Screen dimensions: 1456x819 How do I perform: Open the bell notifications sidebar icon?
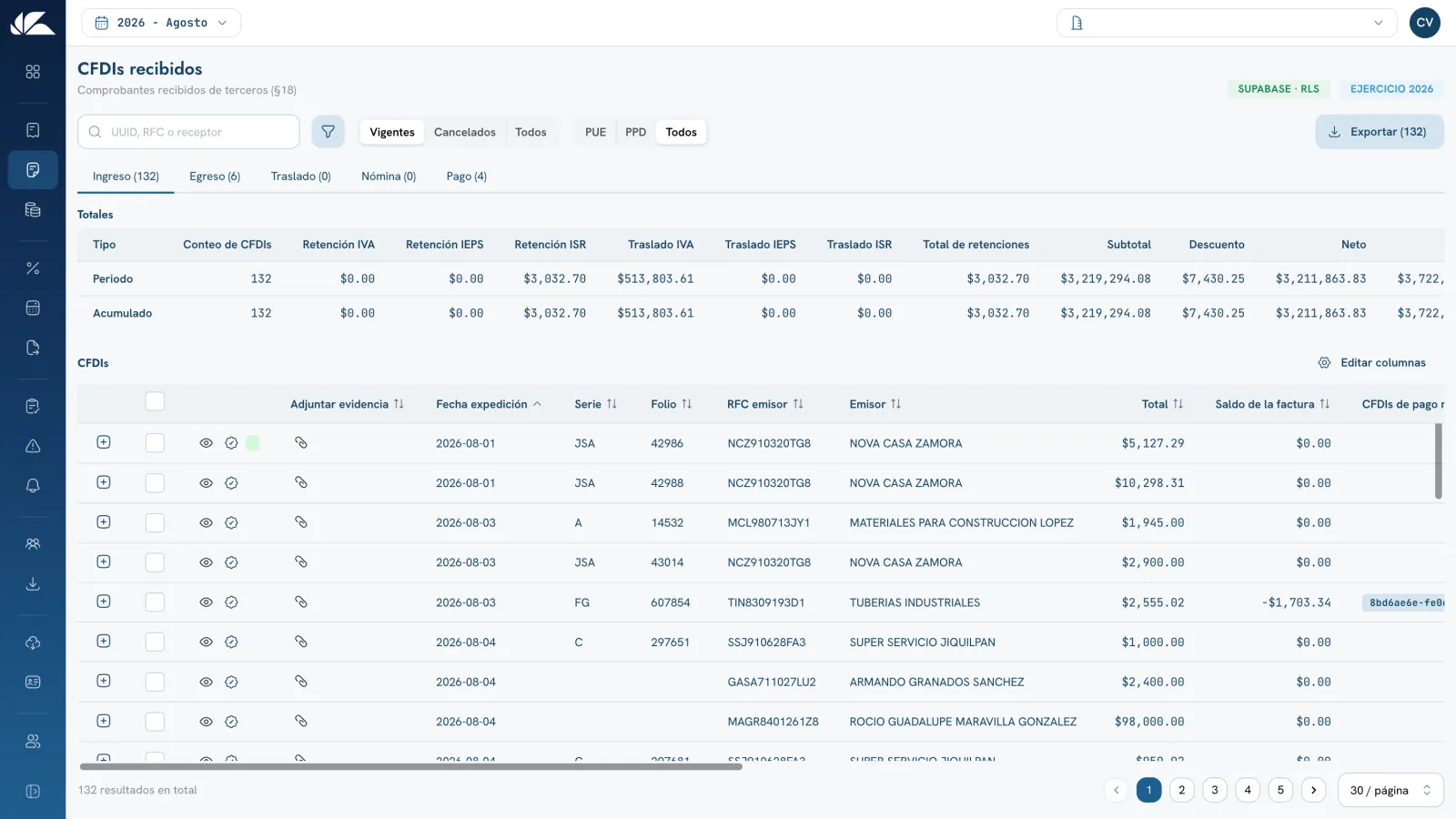tap(33, 486)
